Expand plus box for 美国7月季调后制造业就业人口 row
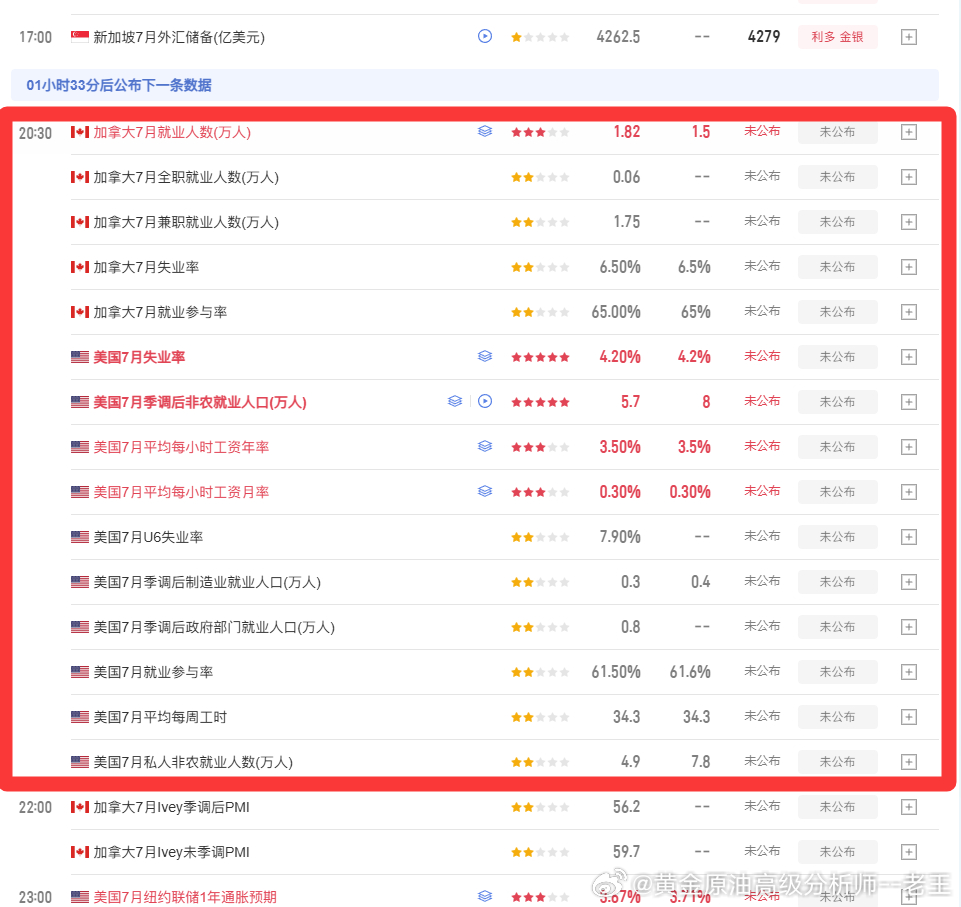961x907 pixels. tap(909, 582)
